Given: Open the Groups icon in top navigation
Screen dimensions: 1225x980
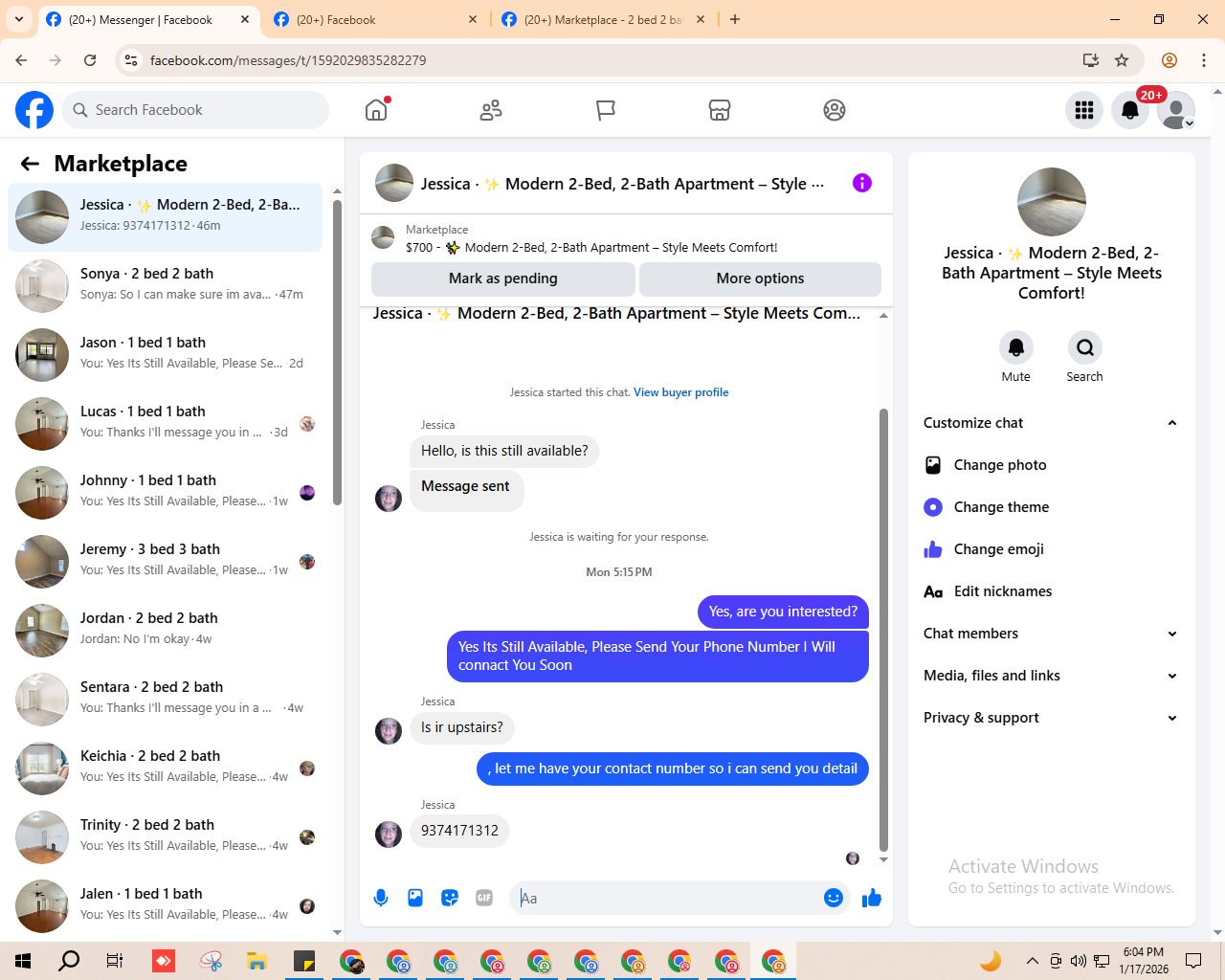Looking at the screenshot, I should pyautogui.click(x=835, y=110).
